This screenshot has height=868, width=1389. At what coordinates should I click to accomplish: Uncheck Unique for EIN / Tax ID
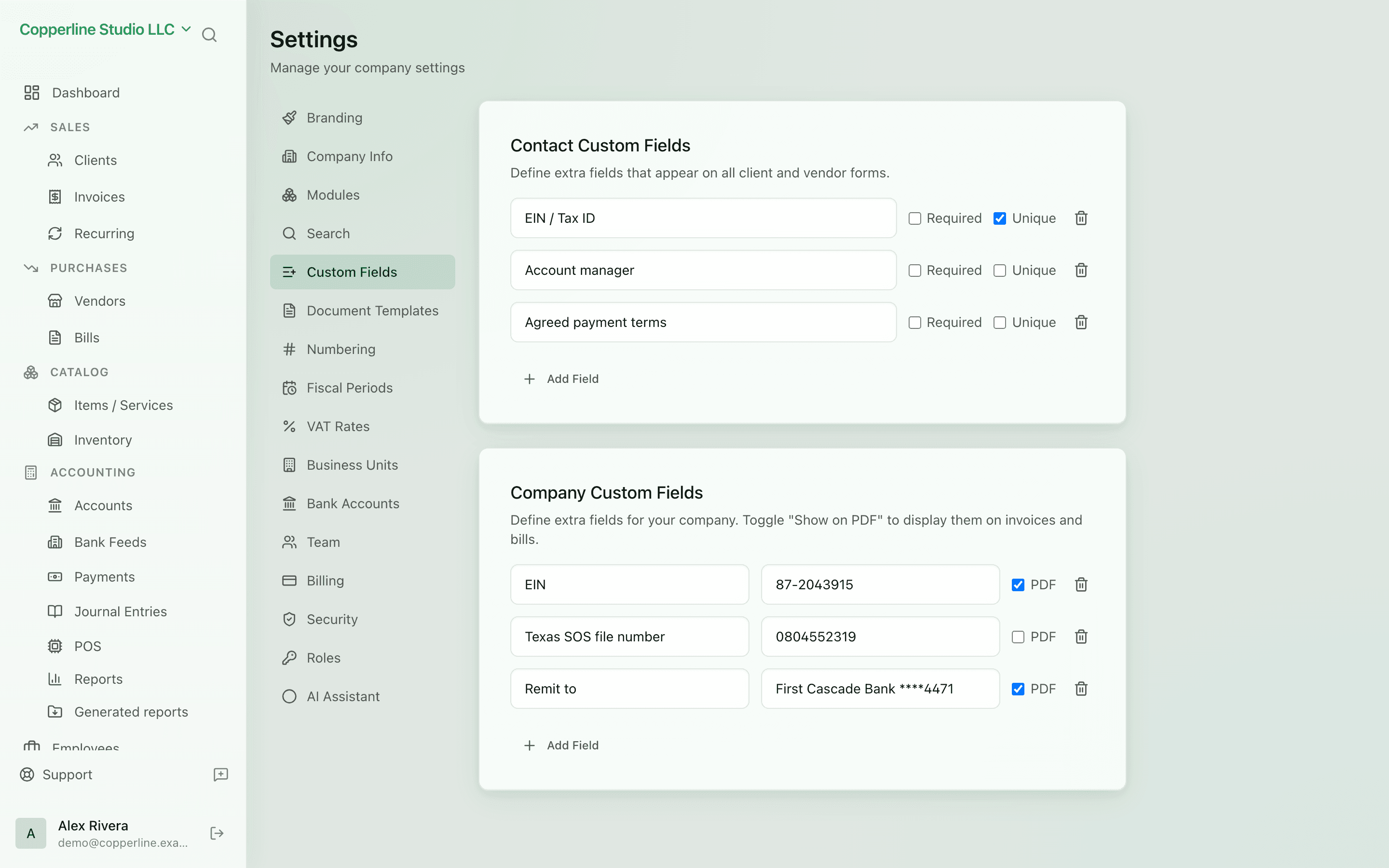coord(999,218)
